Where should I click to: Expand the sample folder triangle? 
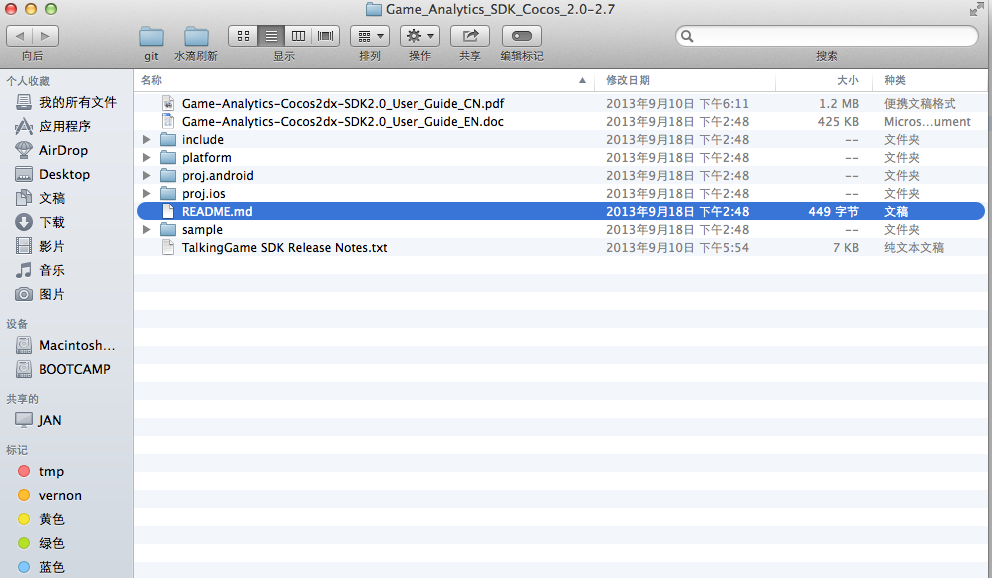point(147,230)
